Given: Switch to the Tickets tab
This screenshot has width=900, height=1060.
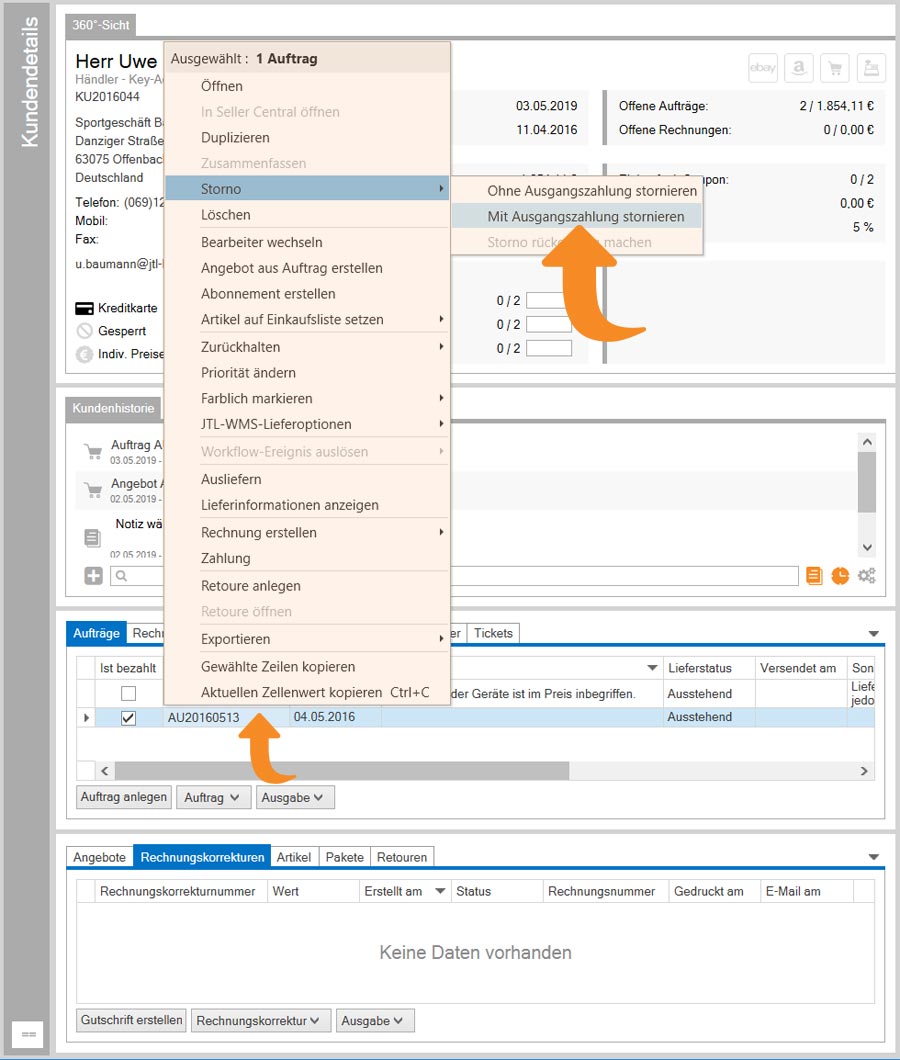Looking at the screenshot, I should click(493, 633).
